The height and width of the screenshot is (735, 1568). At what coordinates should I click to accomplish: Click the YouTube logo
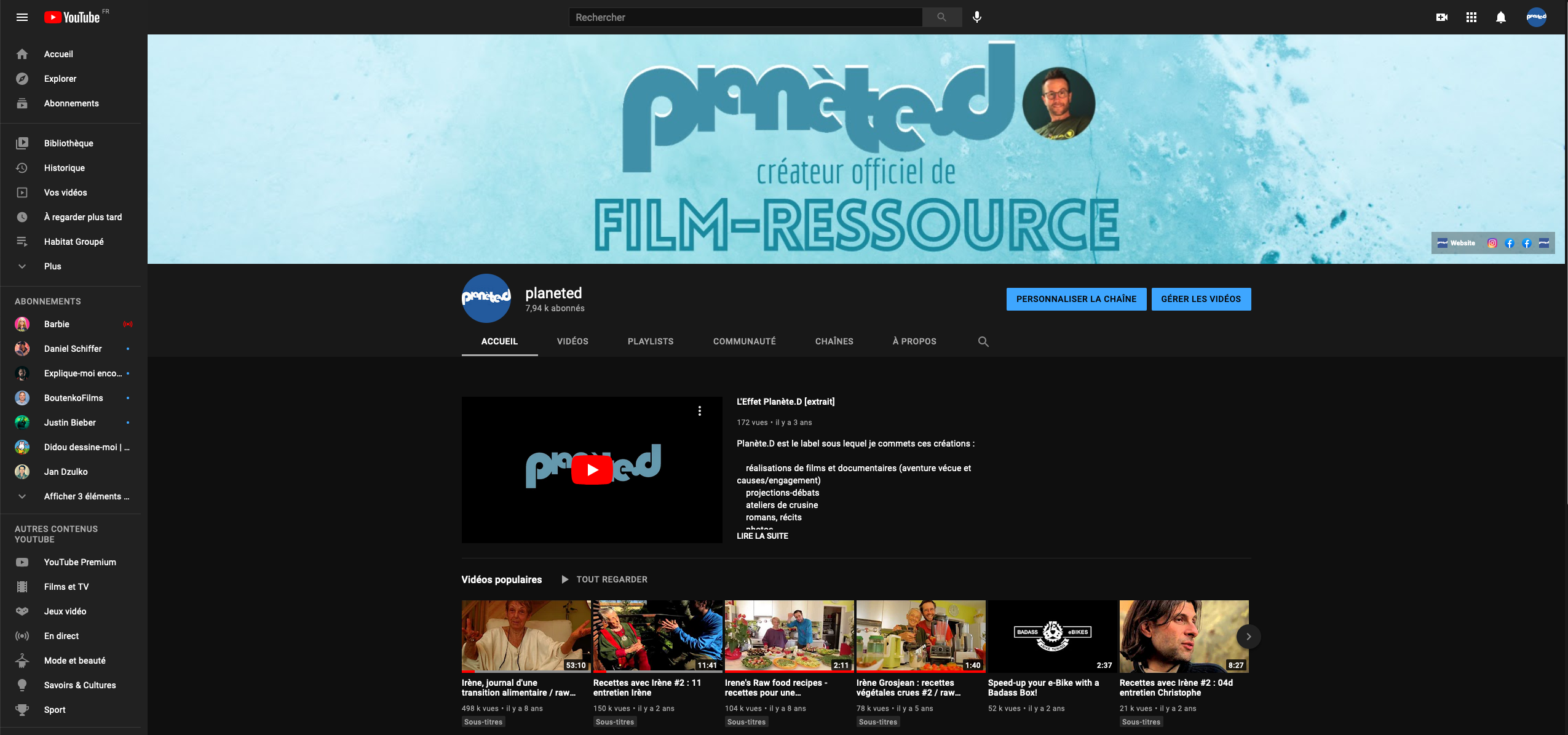click(x=73, y=17)
